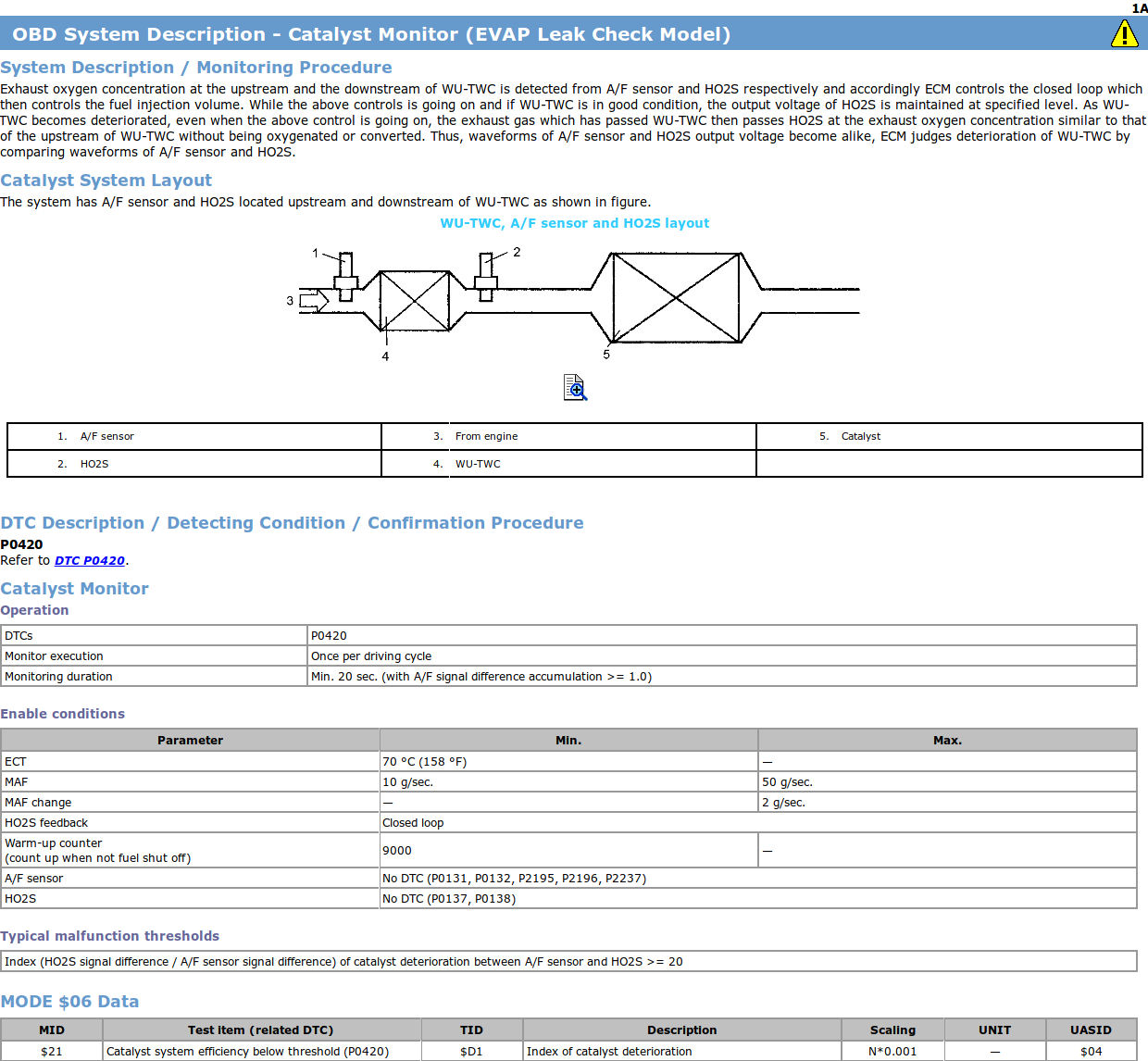Click the Warm-up counter value 9000
The height and width of the screenshot is (1061, 1148).
coord(397,850)
